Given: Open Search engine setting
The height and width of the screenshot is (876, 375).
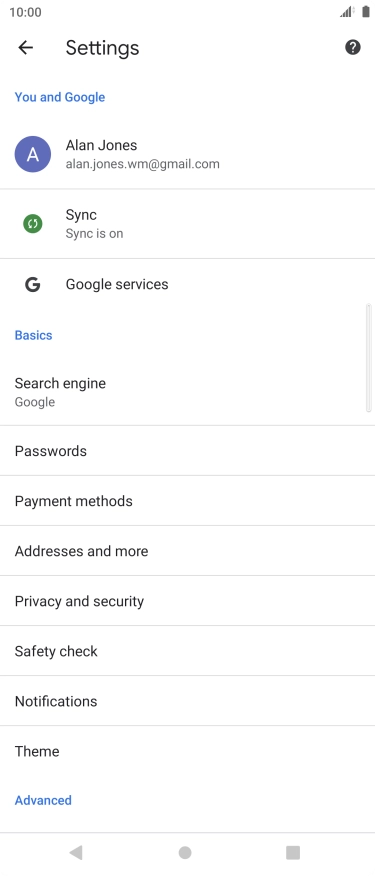Looking at the screenshot, I should (x=187, y=392).
